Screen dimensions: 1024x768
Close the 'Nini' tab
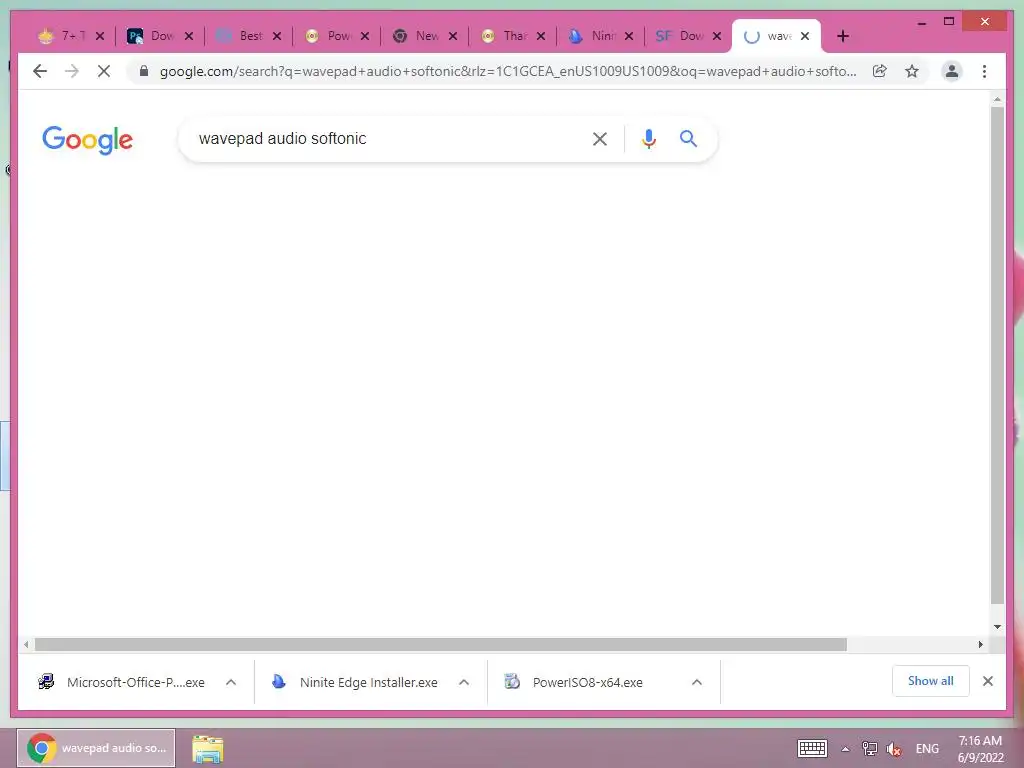point(629,37)
